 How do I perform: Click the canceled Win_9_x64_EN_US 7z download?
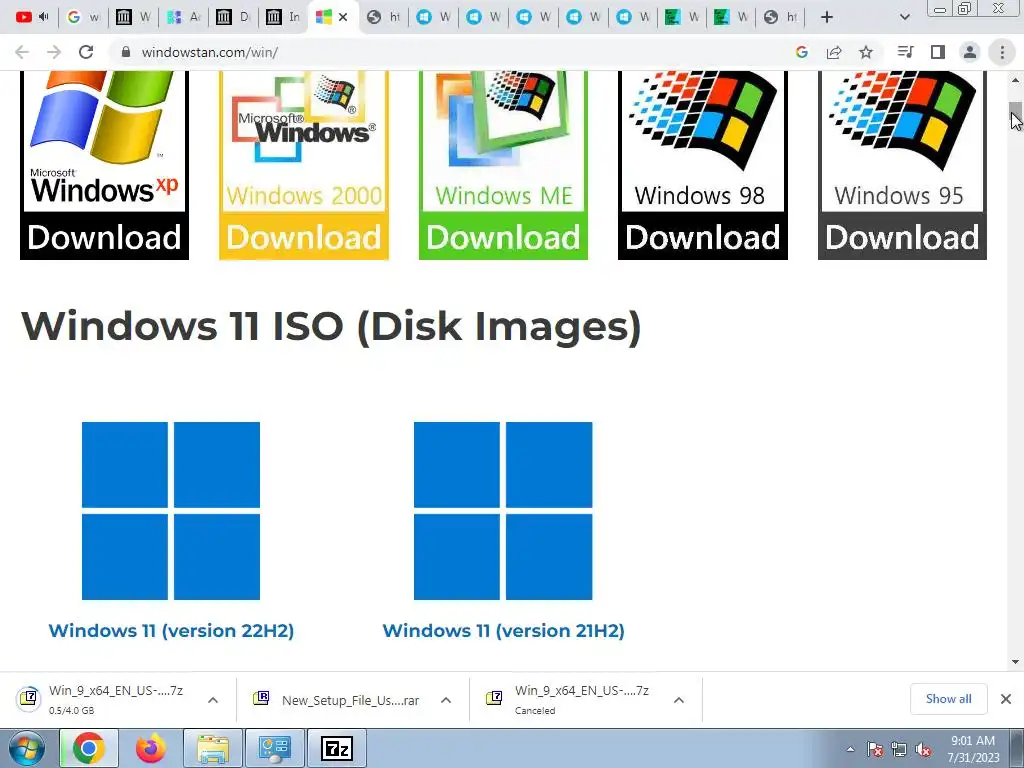569,699
